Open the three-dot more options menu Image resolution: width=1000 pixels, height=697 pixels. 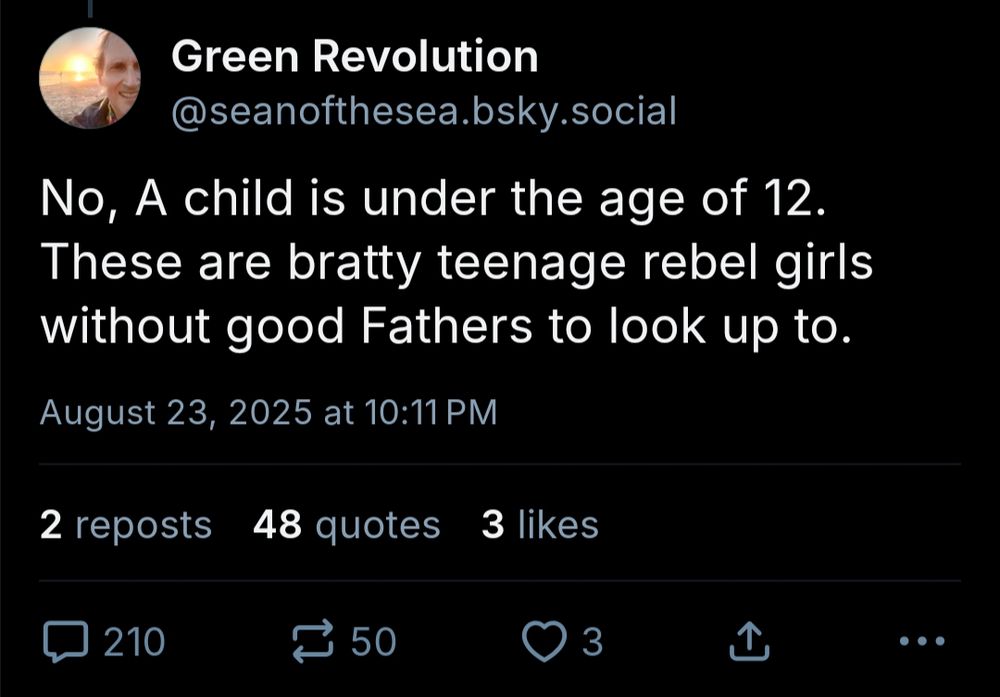(x=920, y=641)
